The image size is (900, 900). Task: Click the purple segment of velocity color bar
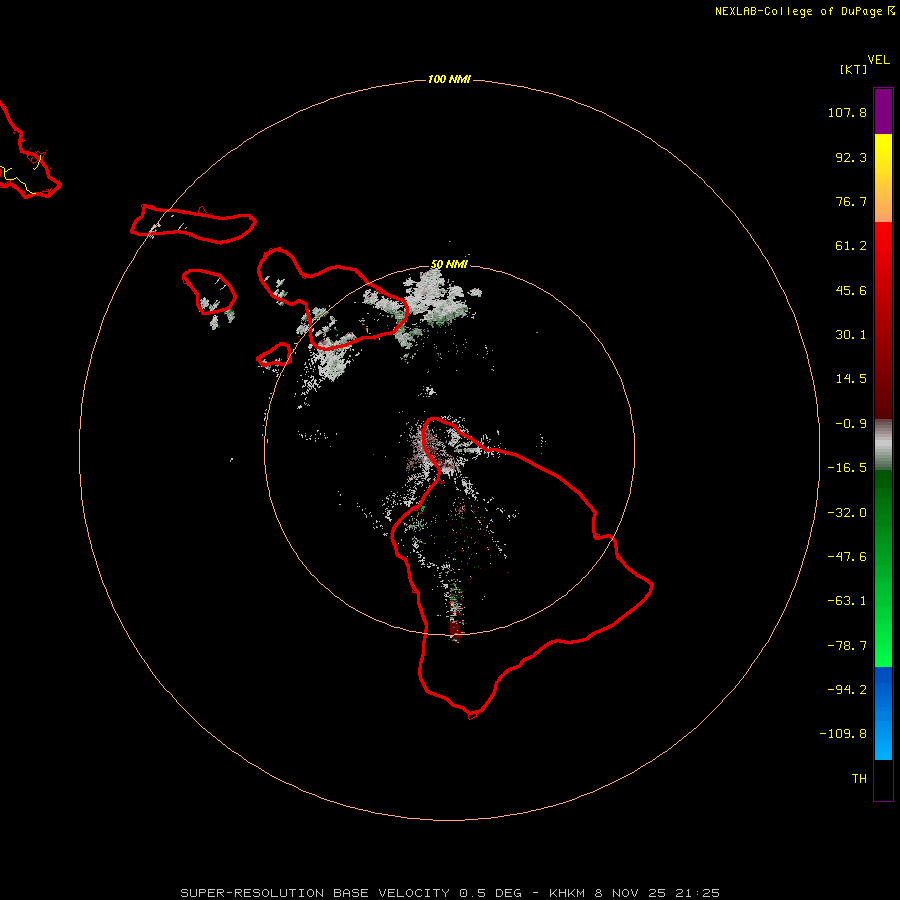(883, 111)
